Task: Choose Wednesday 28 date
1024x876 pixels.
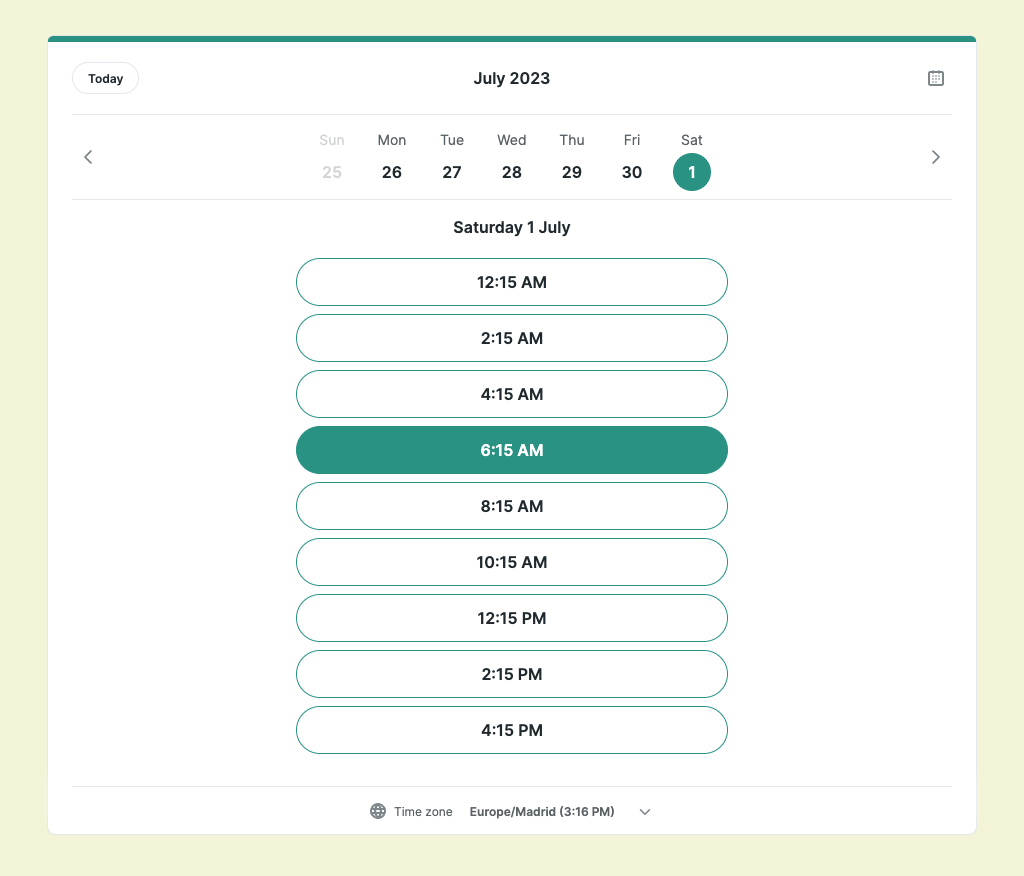Action: pos(512,171)
